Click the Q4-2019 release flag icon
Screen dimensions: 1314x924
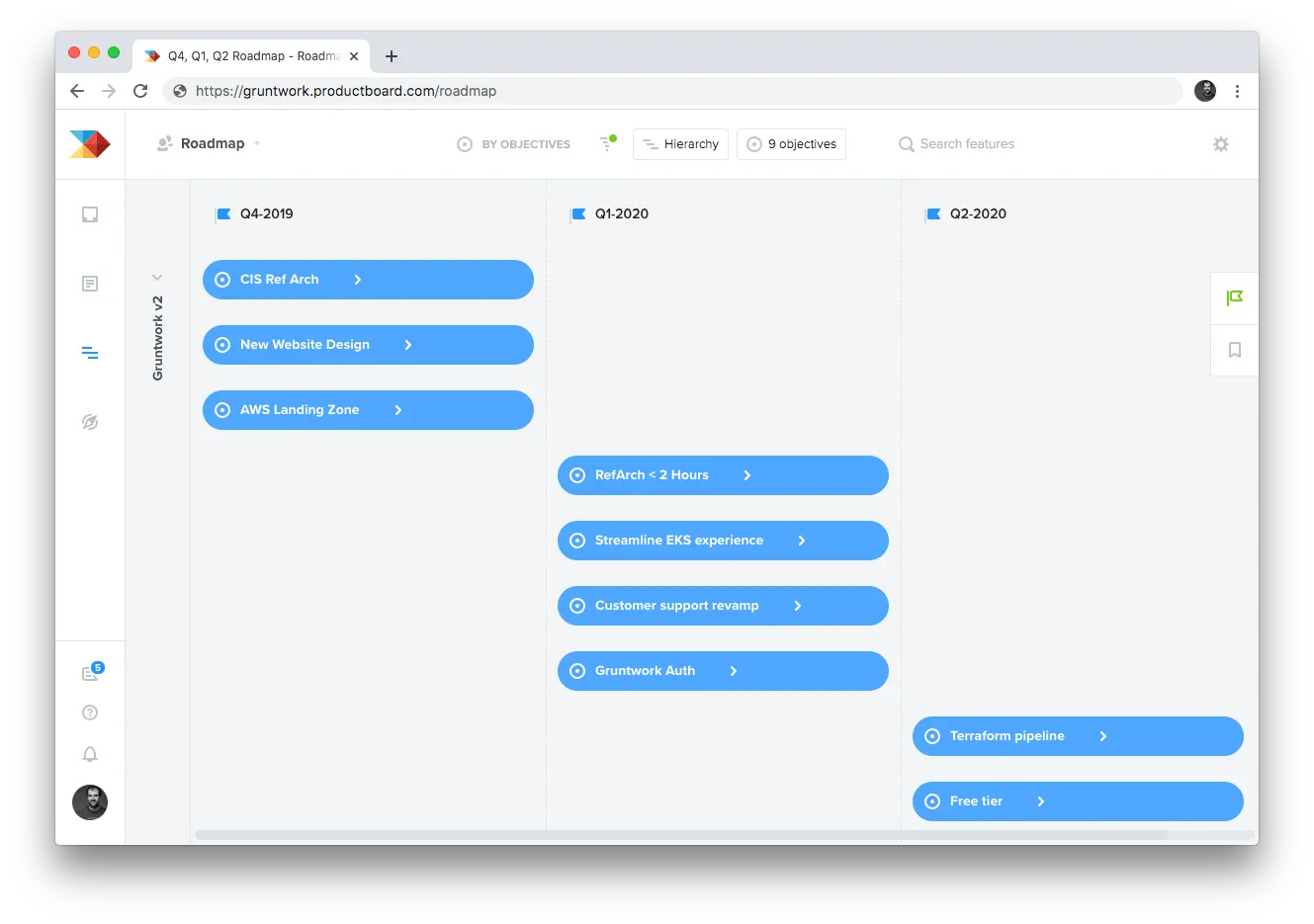click(x=223, y=213)
